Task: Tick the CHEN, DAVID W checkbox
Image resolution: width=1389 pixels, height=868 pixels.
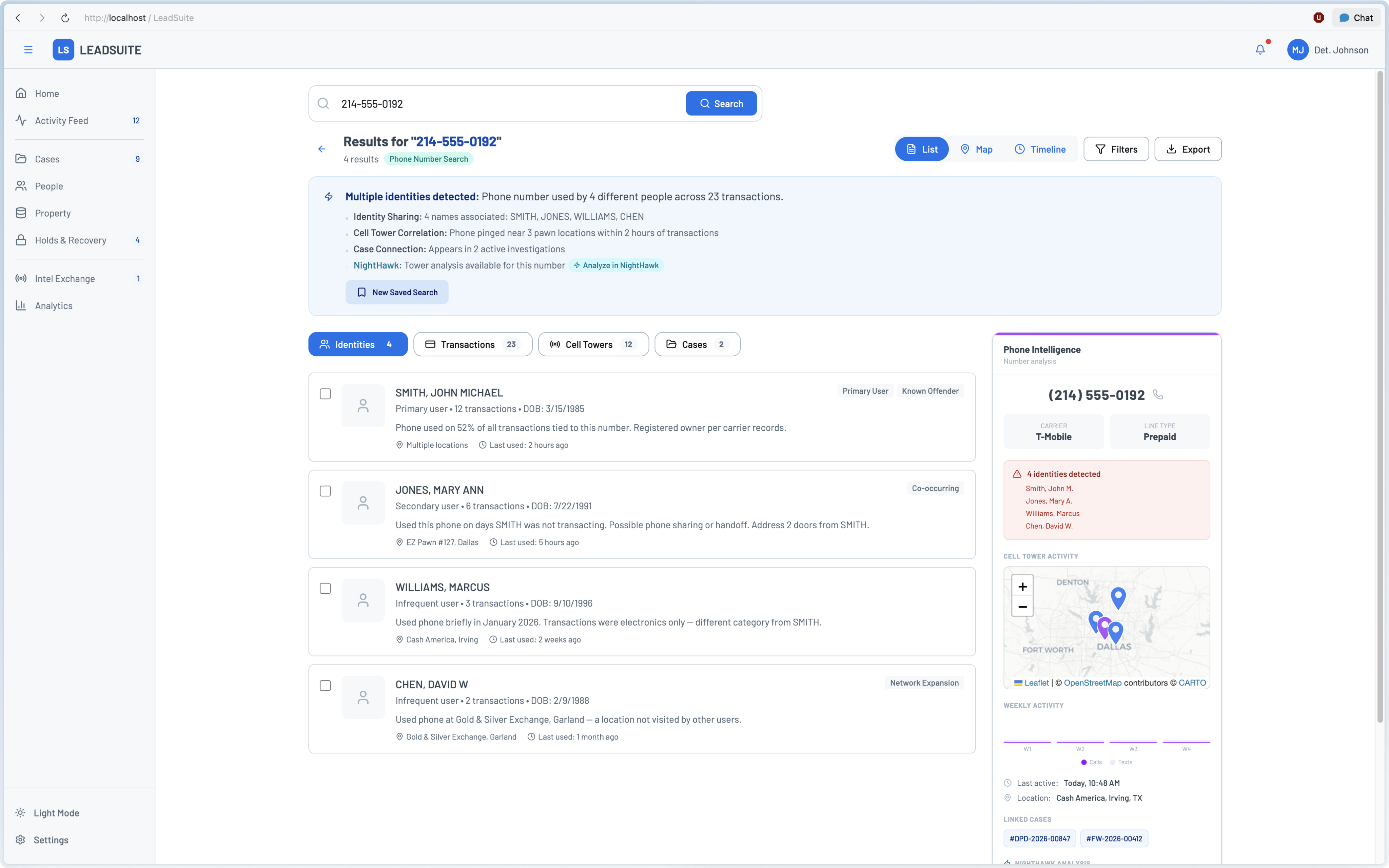Action: pos(326,686)
